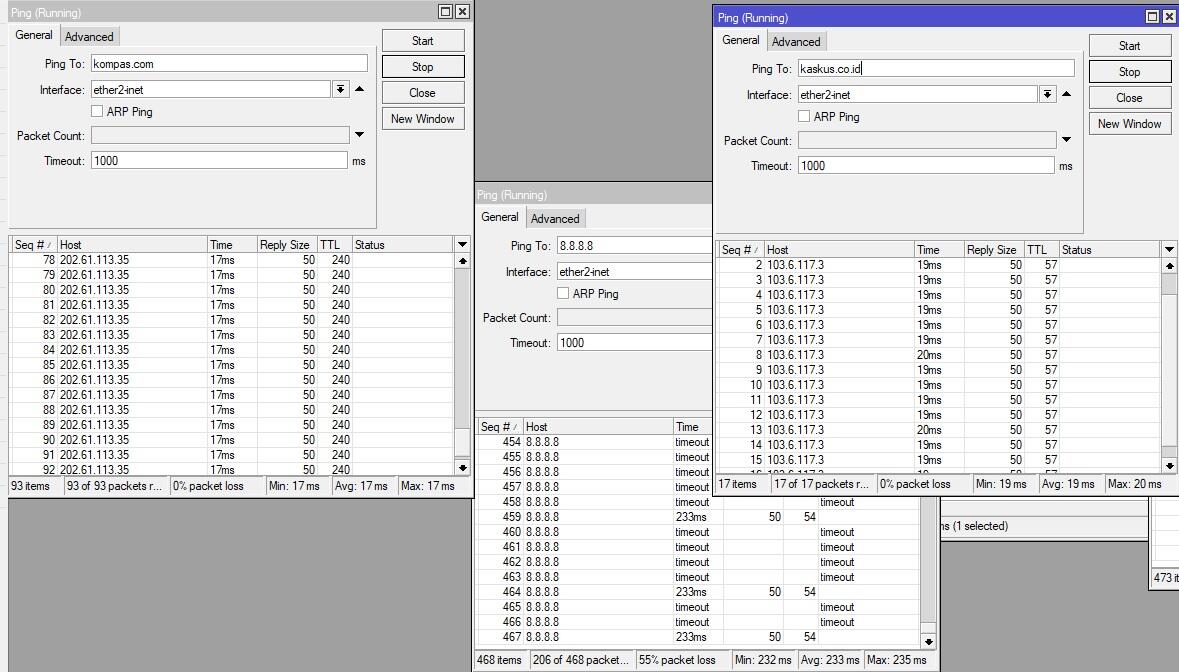Open Advanced tab in 8.8.8.8 window

tap(555, 219)
